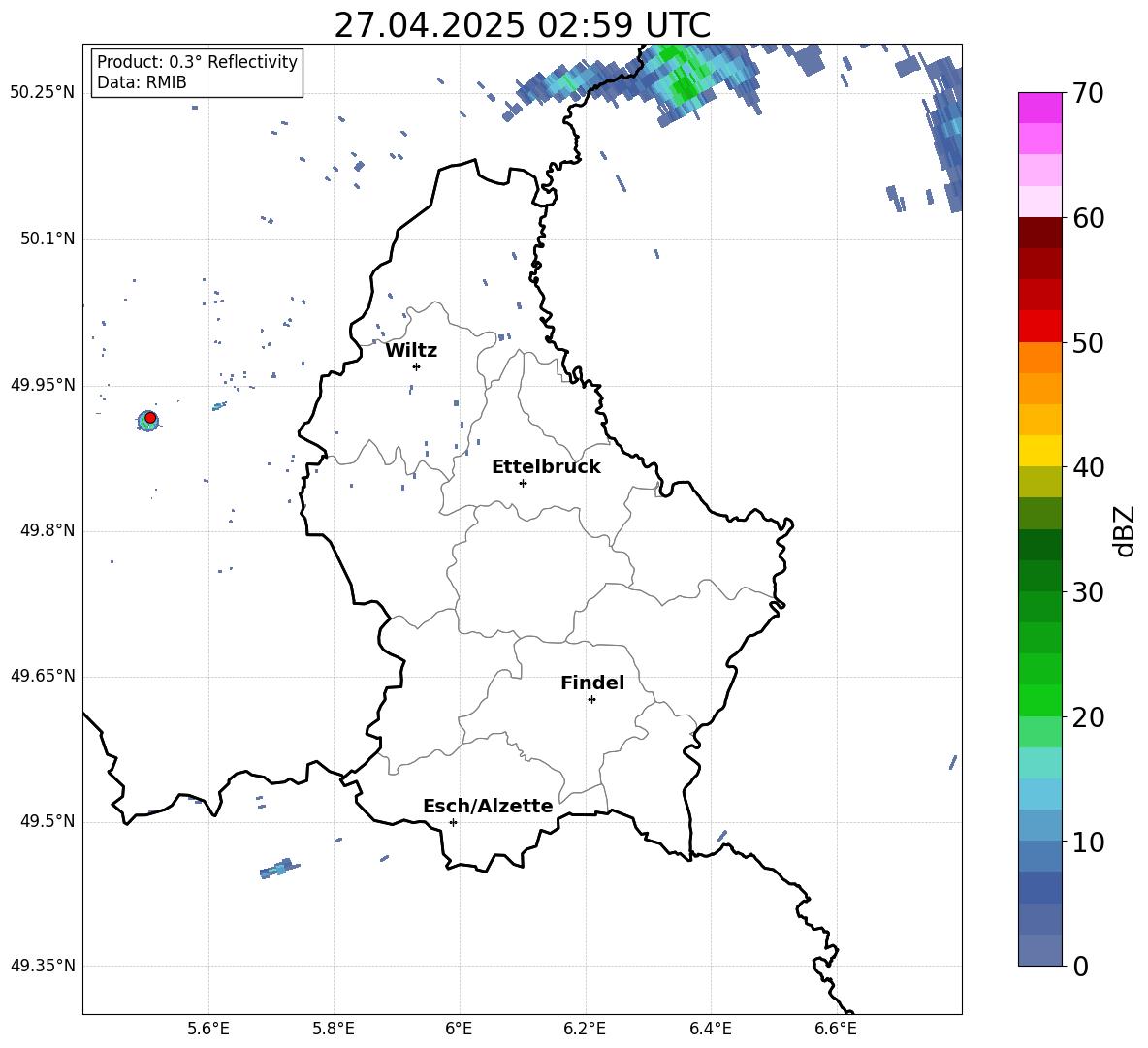The width and height of the screenshot is (1148, 1048).
Task: Click the dBZ colorbar axis label
Action: (x=1124, y=530)
